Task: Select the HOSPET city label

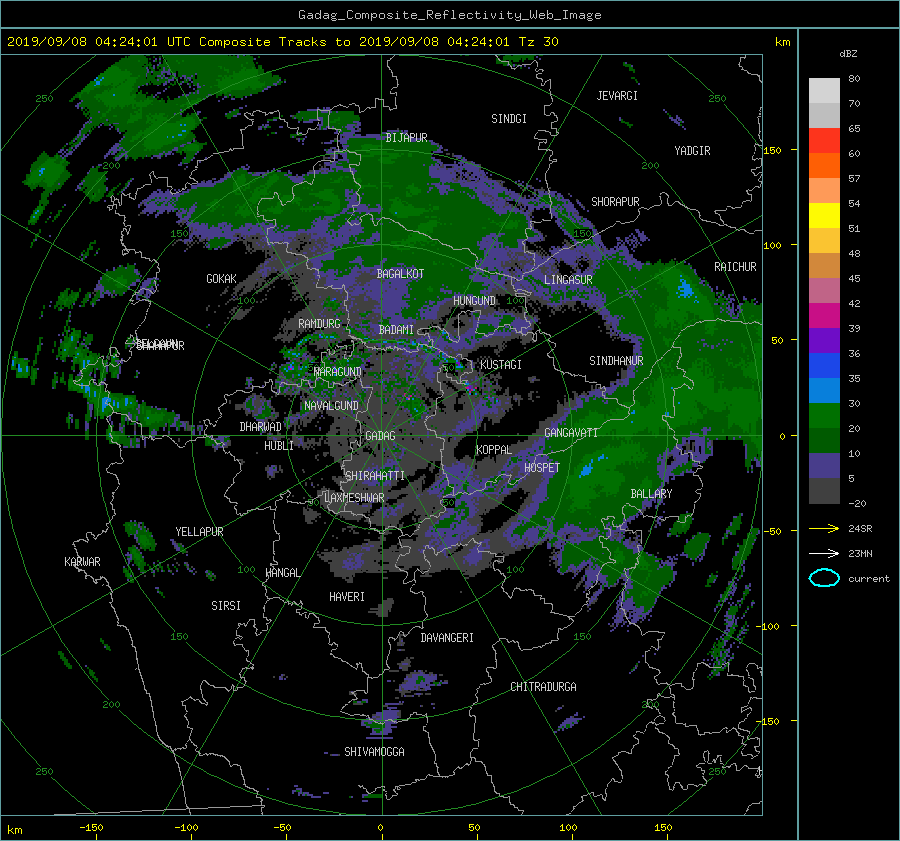Action: [542, 468]
